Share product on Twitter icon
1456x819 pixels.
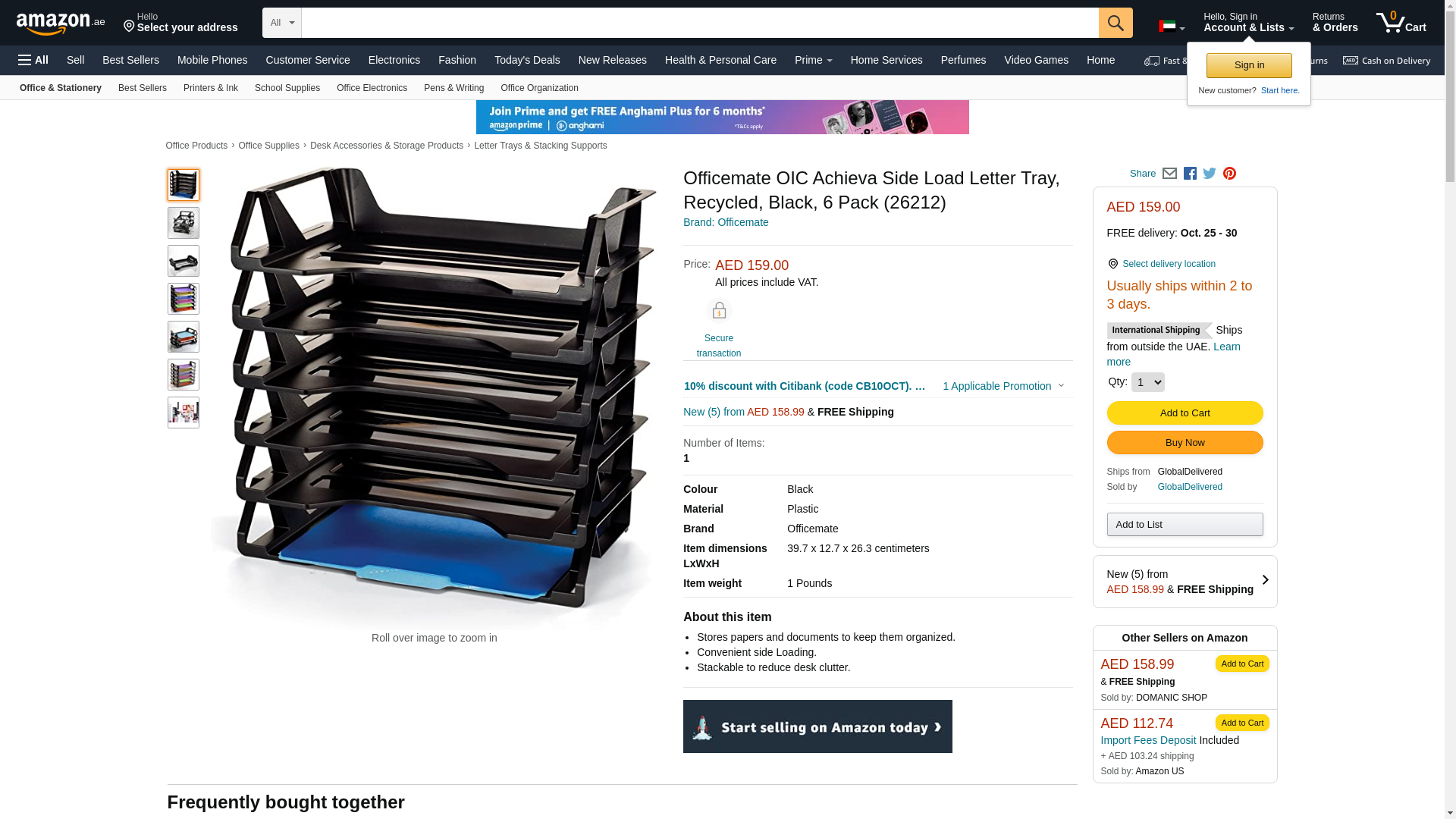[1210, 174]
